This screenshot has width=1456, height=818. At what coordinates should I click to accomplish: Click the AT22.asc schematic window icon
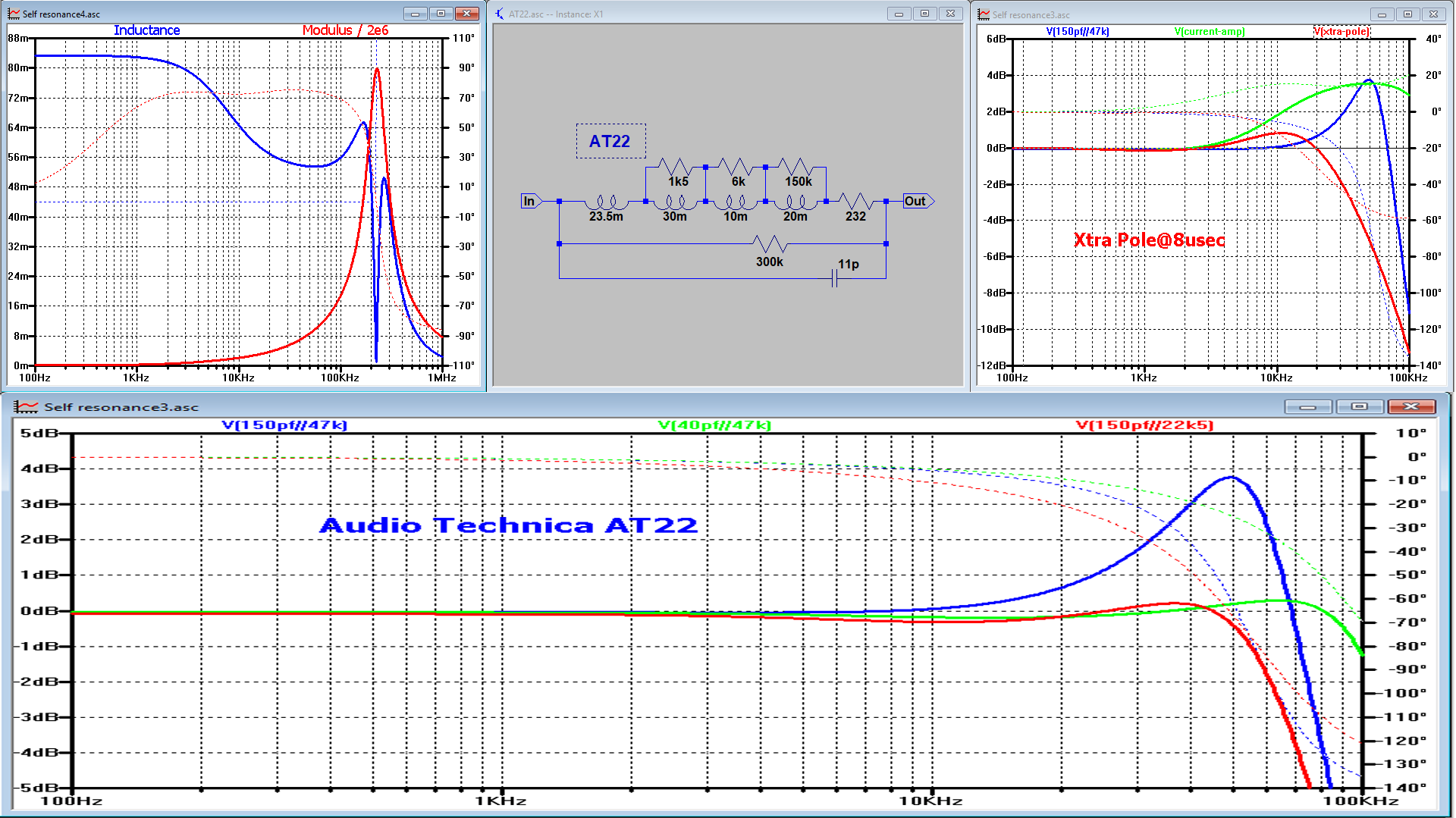tap(499, 14)
